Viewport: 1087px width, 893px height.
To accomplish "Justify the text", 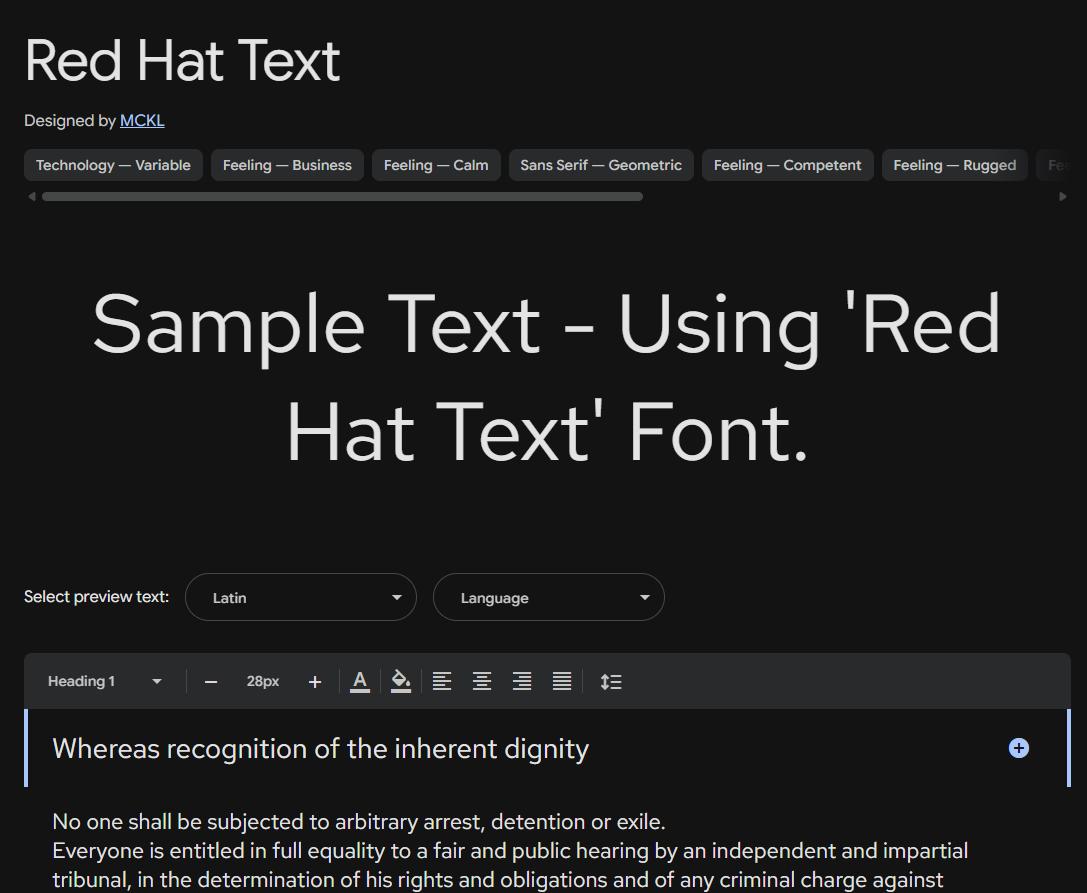I will (562, 682).
